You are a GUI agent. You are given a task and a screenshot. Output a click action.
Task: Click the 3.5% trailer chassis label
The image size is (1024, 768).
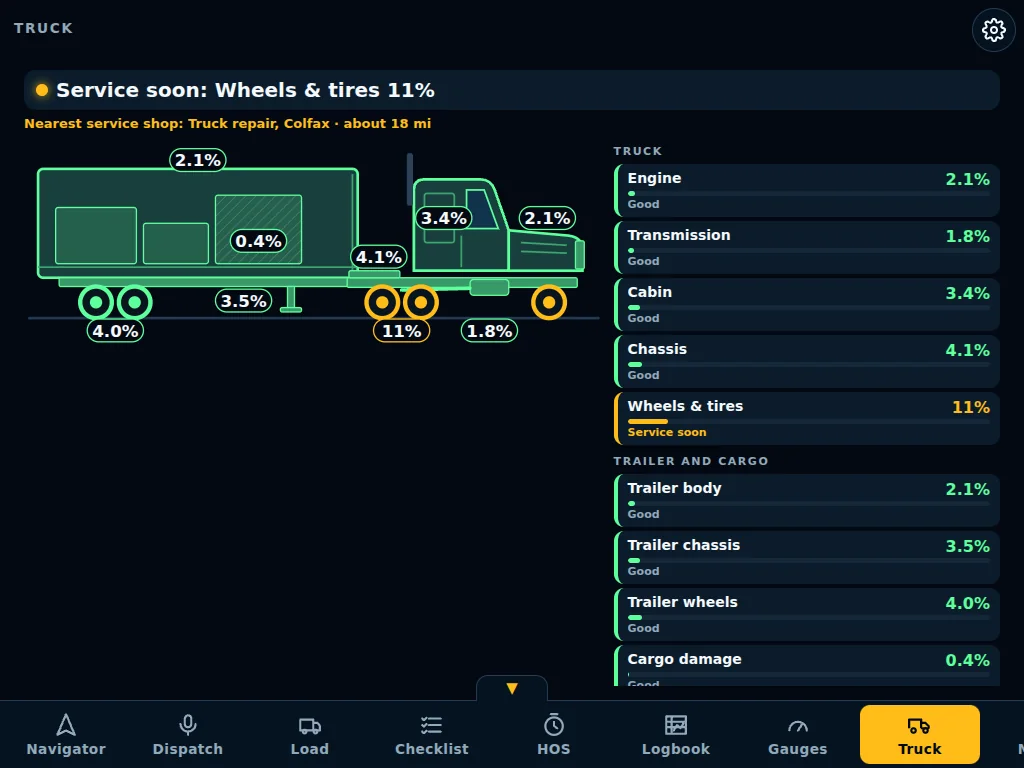pos(243,301)
